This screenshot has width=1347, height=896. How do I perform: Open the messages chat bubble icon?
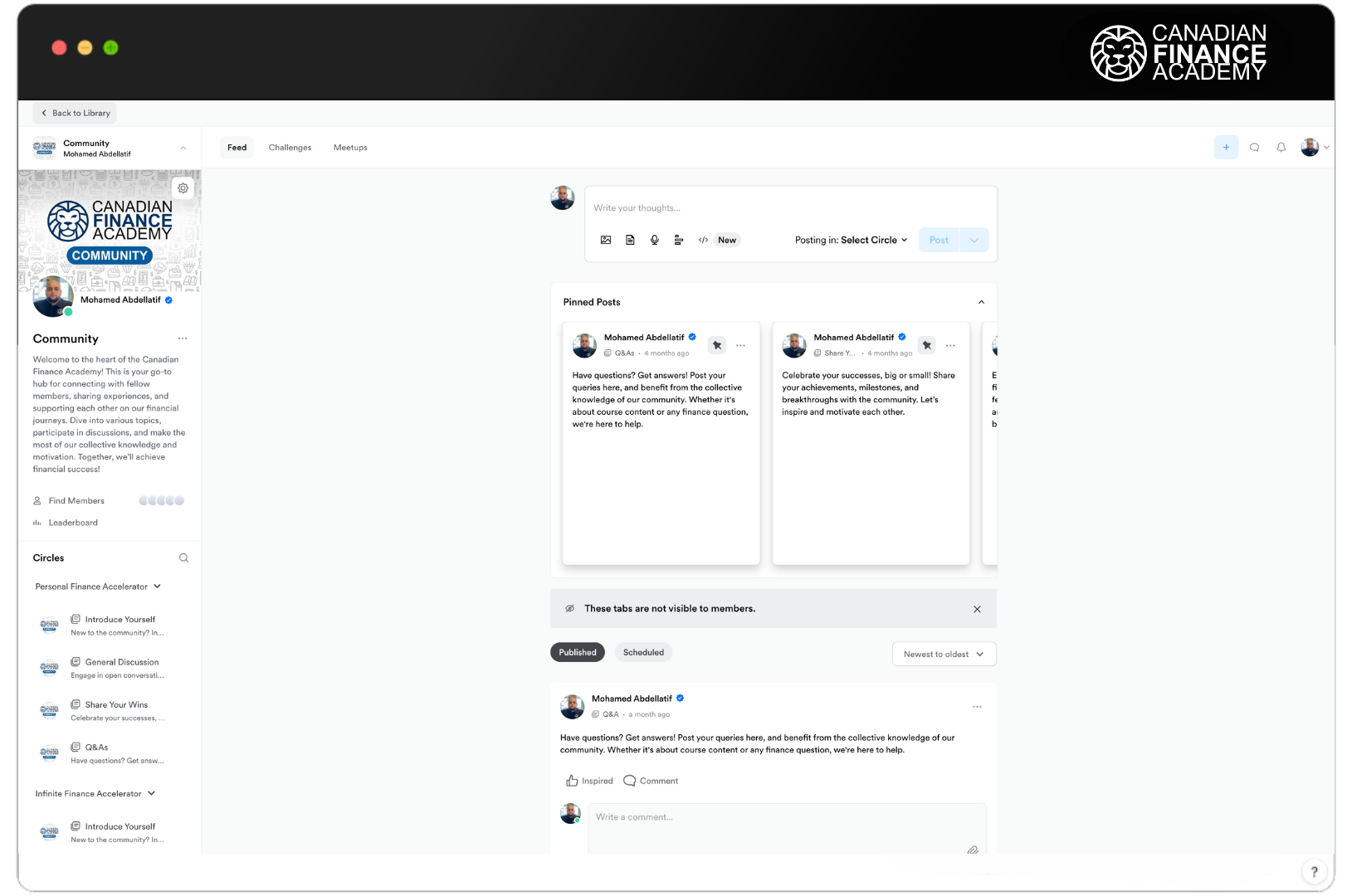1254,148
